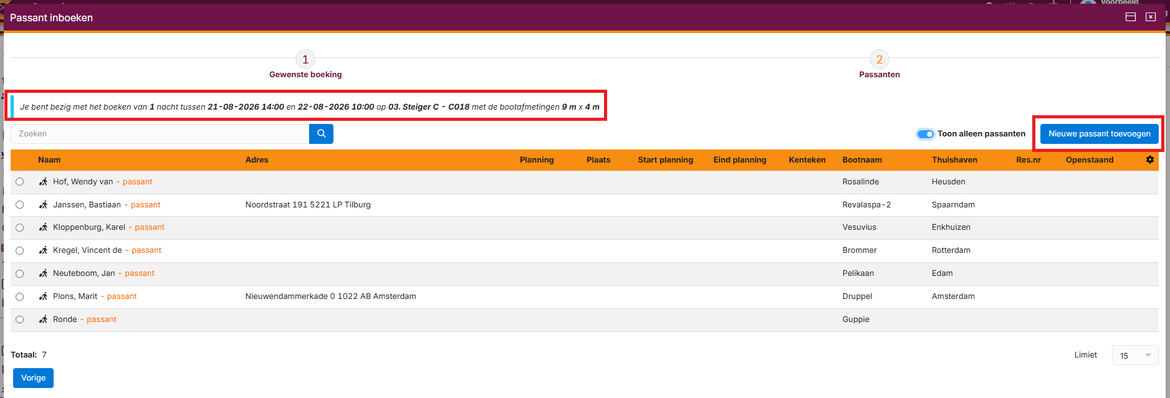Sort by the Kenteken column header

807,160
